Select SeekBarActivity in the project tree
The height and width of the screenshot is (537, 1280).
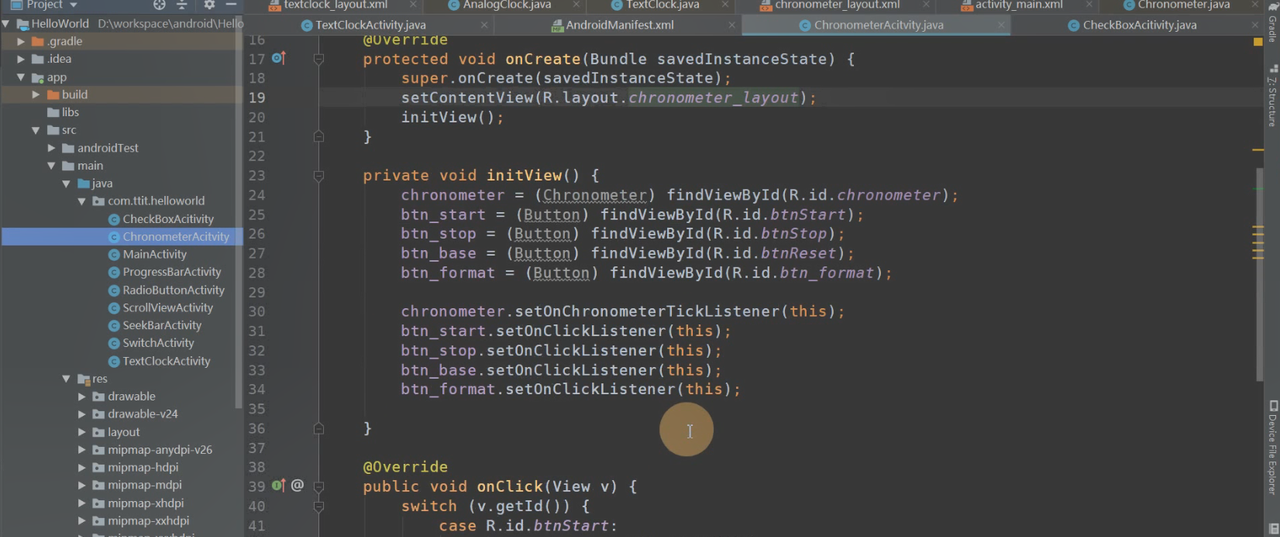tap(162, 325)
